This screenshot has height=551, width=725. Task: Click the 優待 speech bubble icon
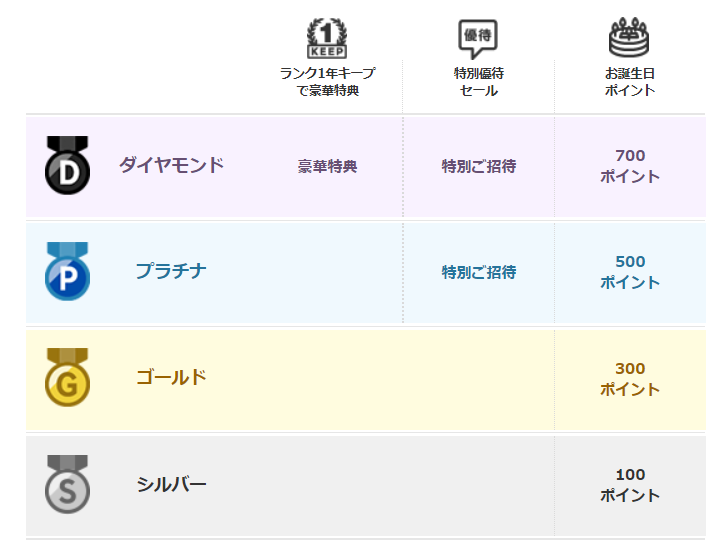tap(478, 39)
